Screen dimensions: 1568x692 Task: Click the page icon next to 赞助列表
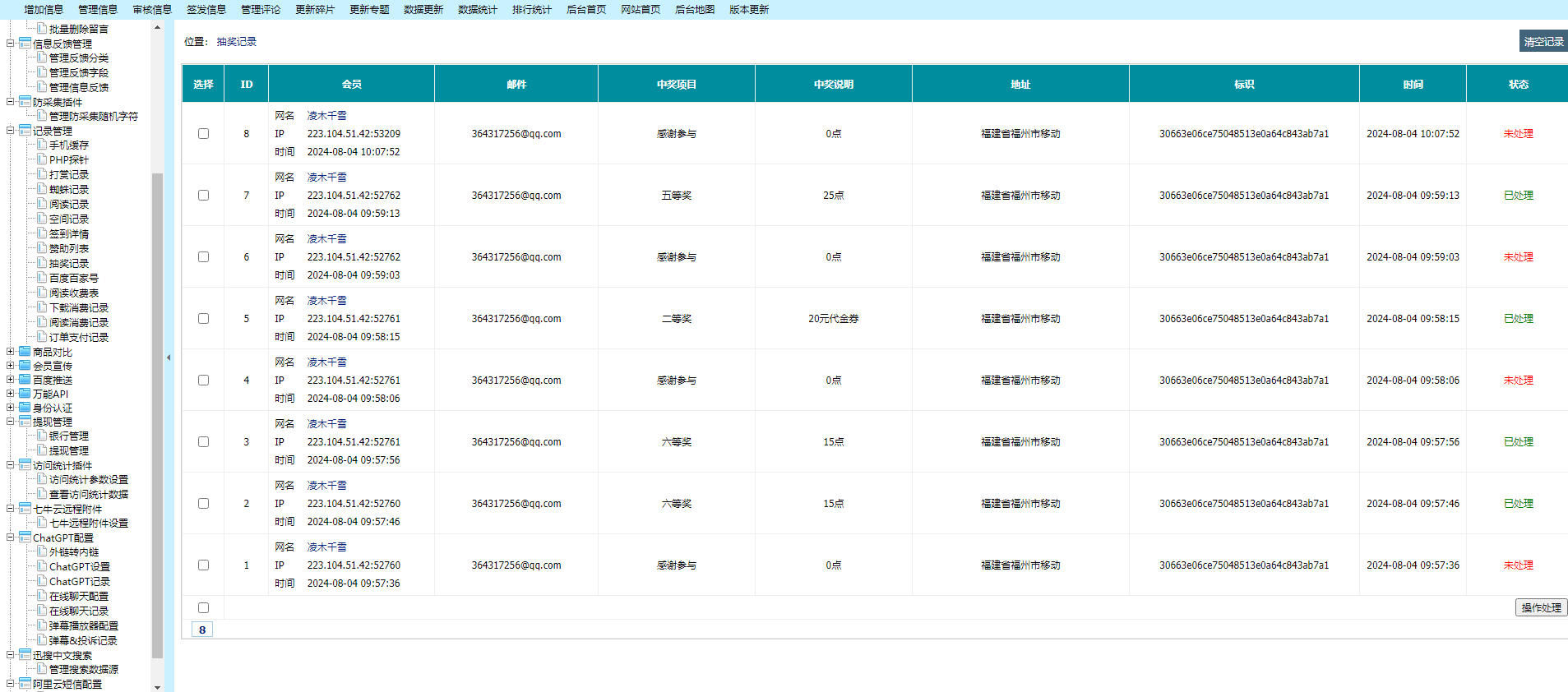click(x=42, y=248)
